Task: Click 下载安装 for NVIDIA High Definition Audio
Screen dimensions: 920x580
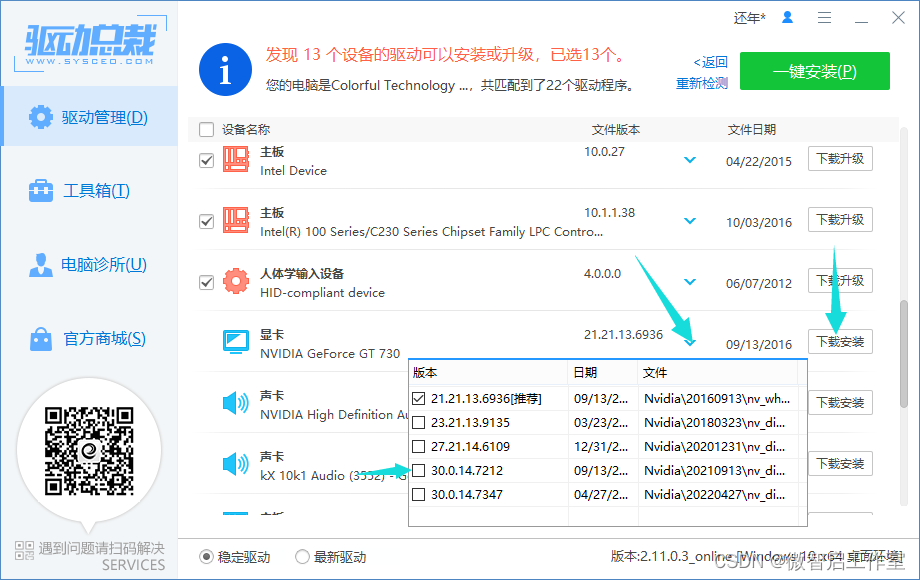Action: (840, 402)
